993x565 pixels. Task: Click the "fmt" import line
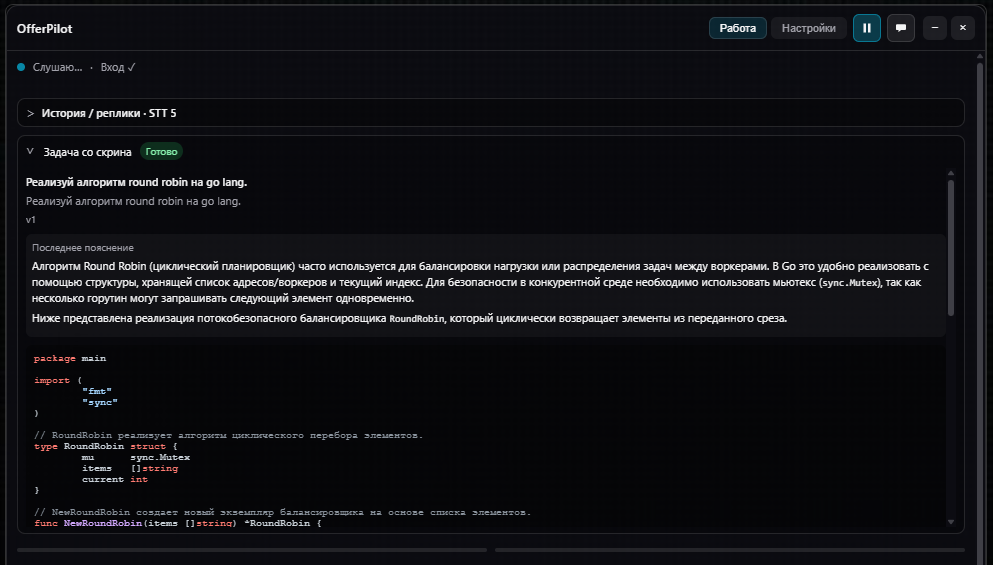[97, 391]
